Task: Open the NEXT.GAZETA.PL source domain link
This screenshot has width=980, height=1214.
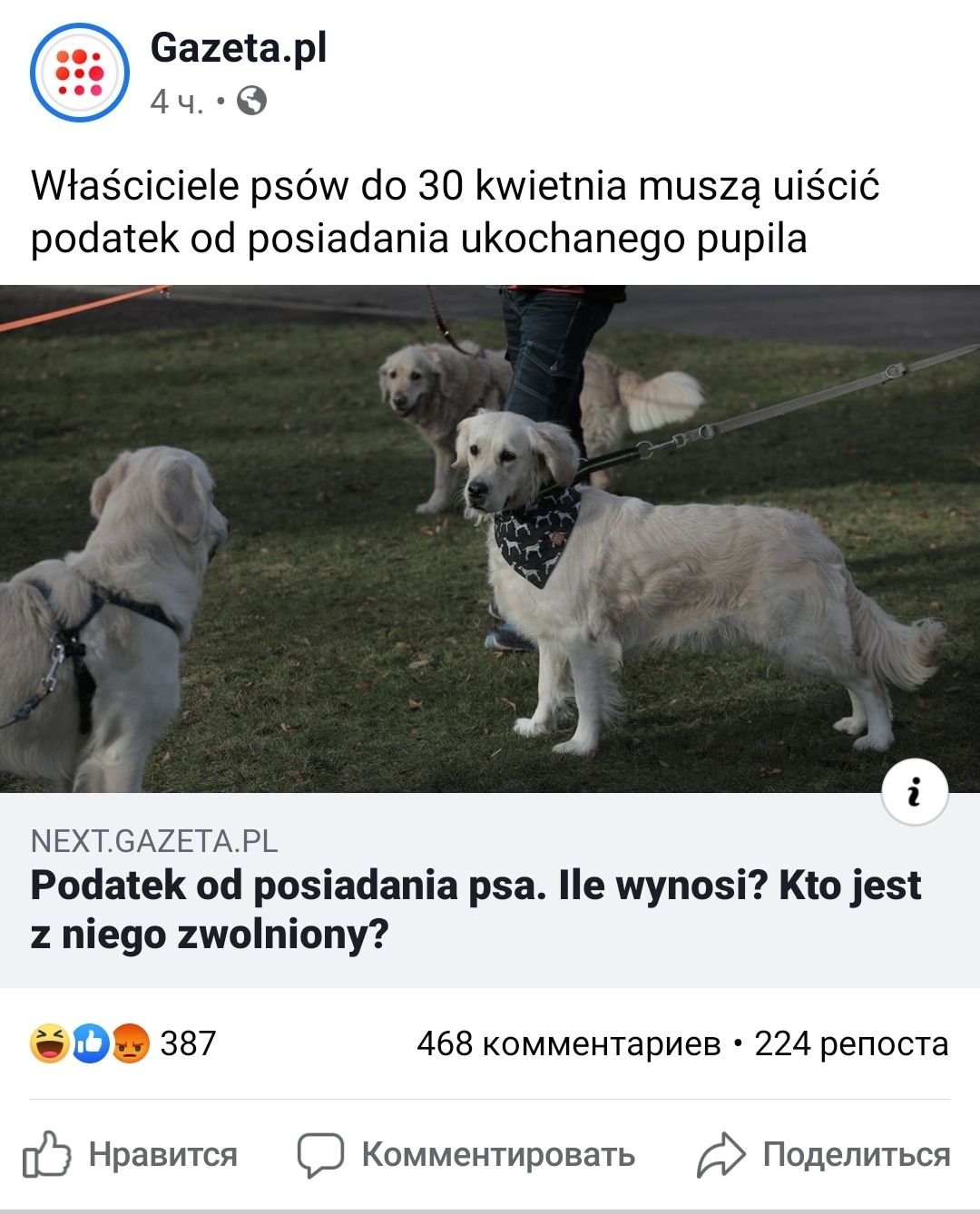Action: (x=154, y=841)
